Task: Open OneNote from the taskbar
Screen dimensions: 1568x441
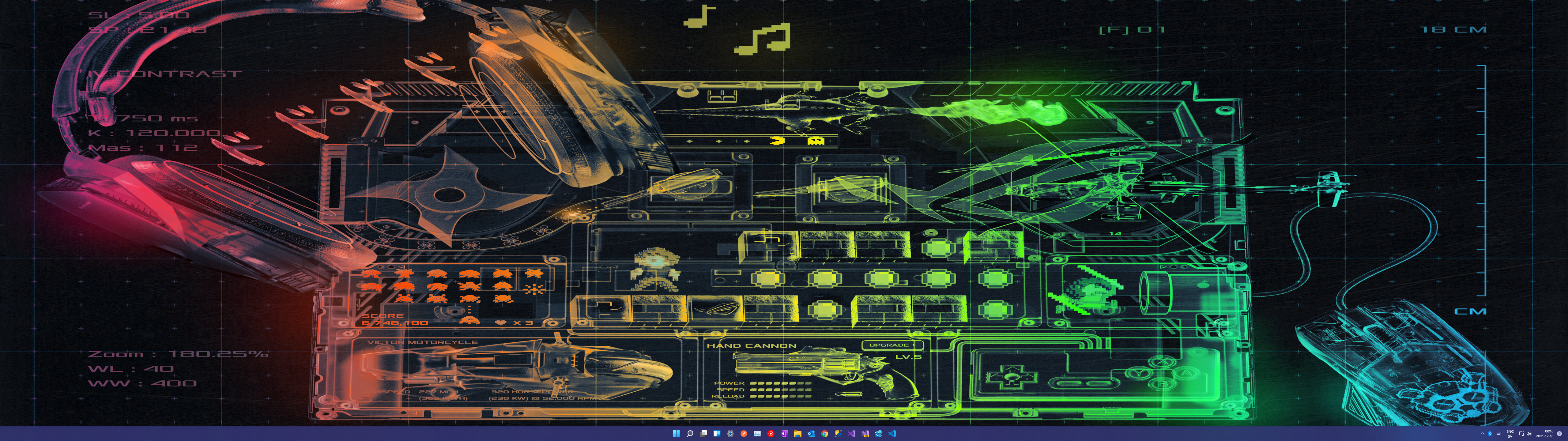Action: point(784,434)
